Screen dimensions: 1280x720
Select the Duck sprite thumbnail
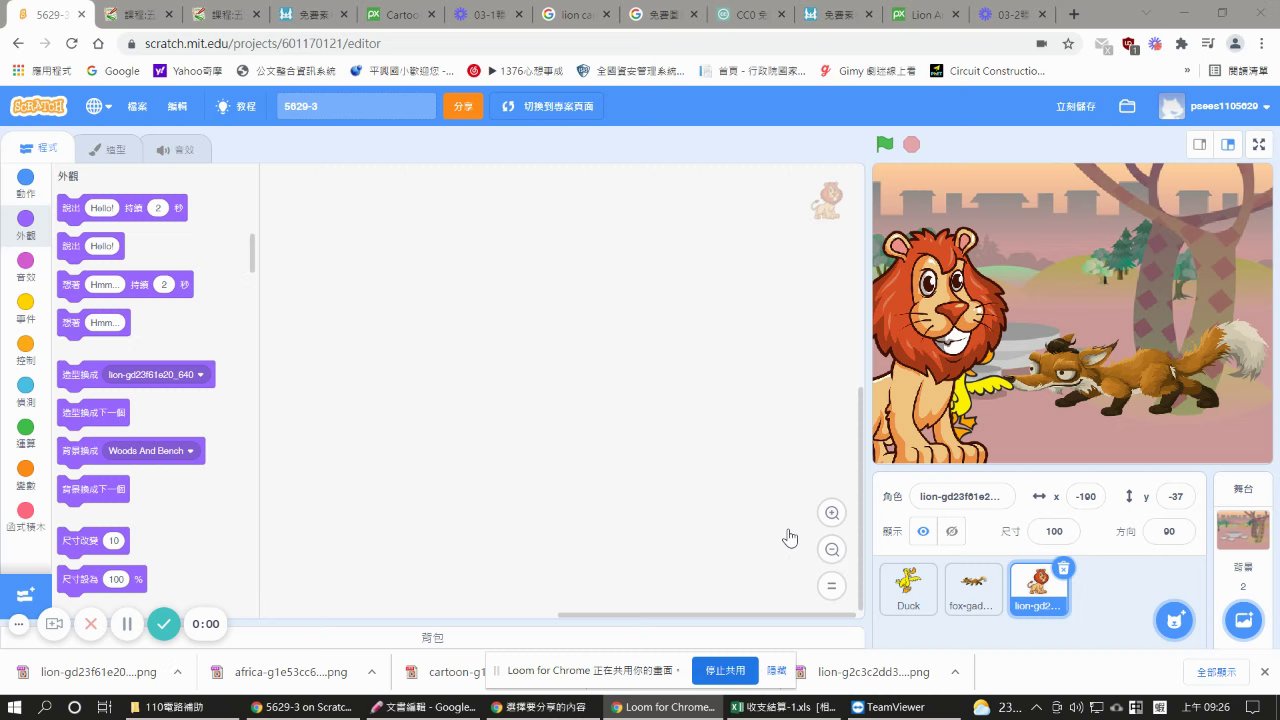[x=908, y=588]
